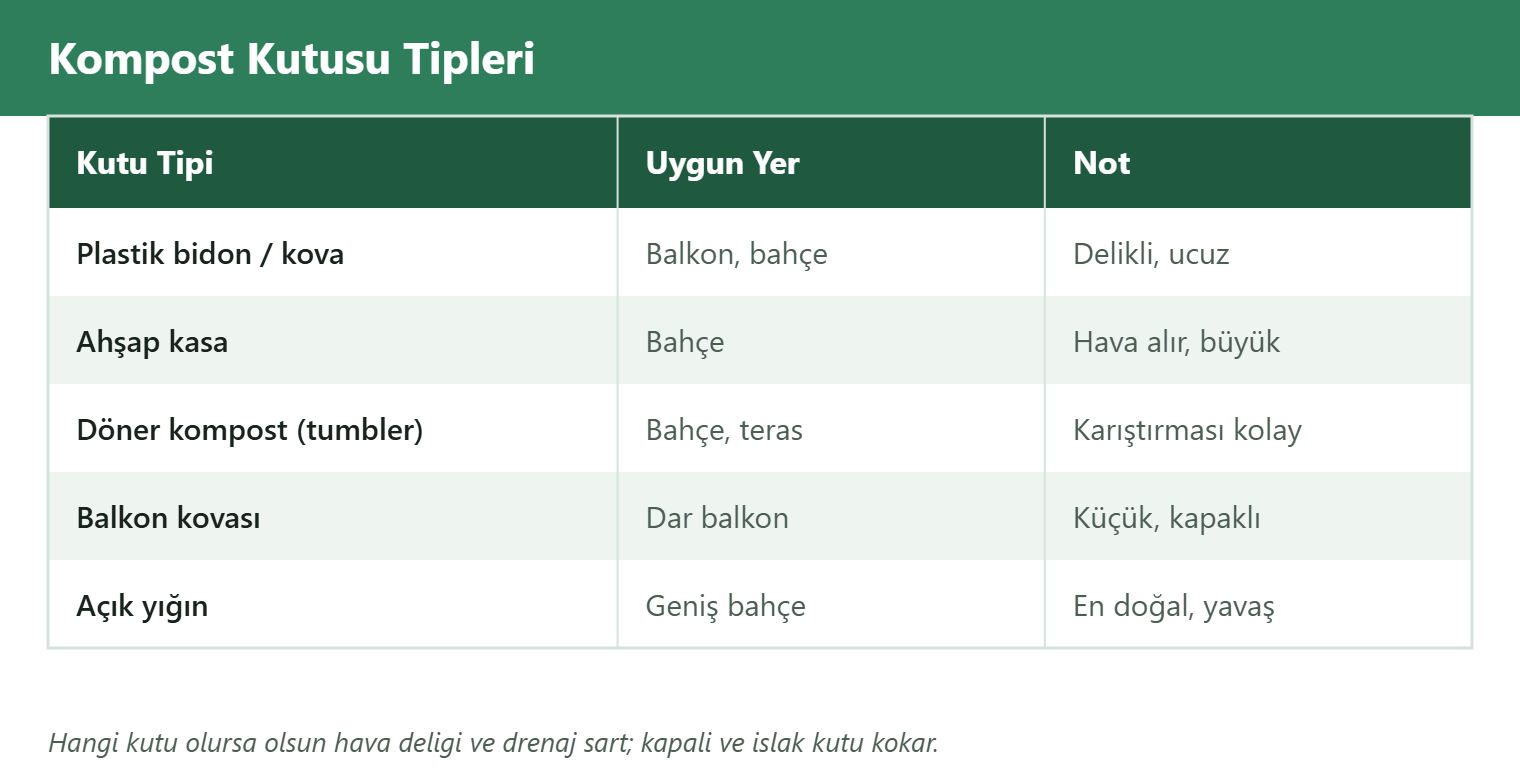Screen dimensions: 1520x784
Task: Click the Balkon, bahçe cell
Action: pos(831,253)
